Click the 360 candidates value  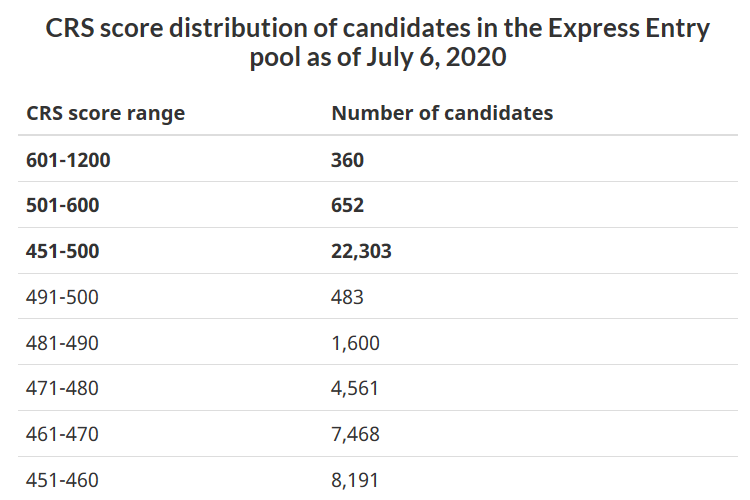(348, 160)
